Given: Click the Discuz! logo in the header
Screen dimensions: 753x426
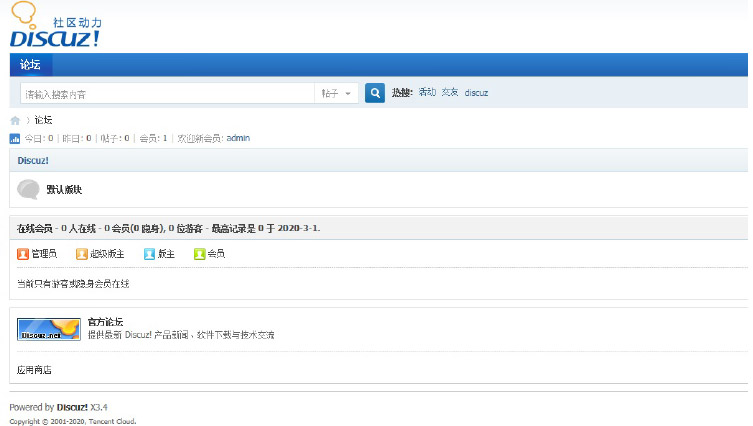Looking at the screenshot, I should coord(55,27).
